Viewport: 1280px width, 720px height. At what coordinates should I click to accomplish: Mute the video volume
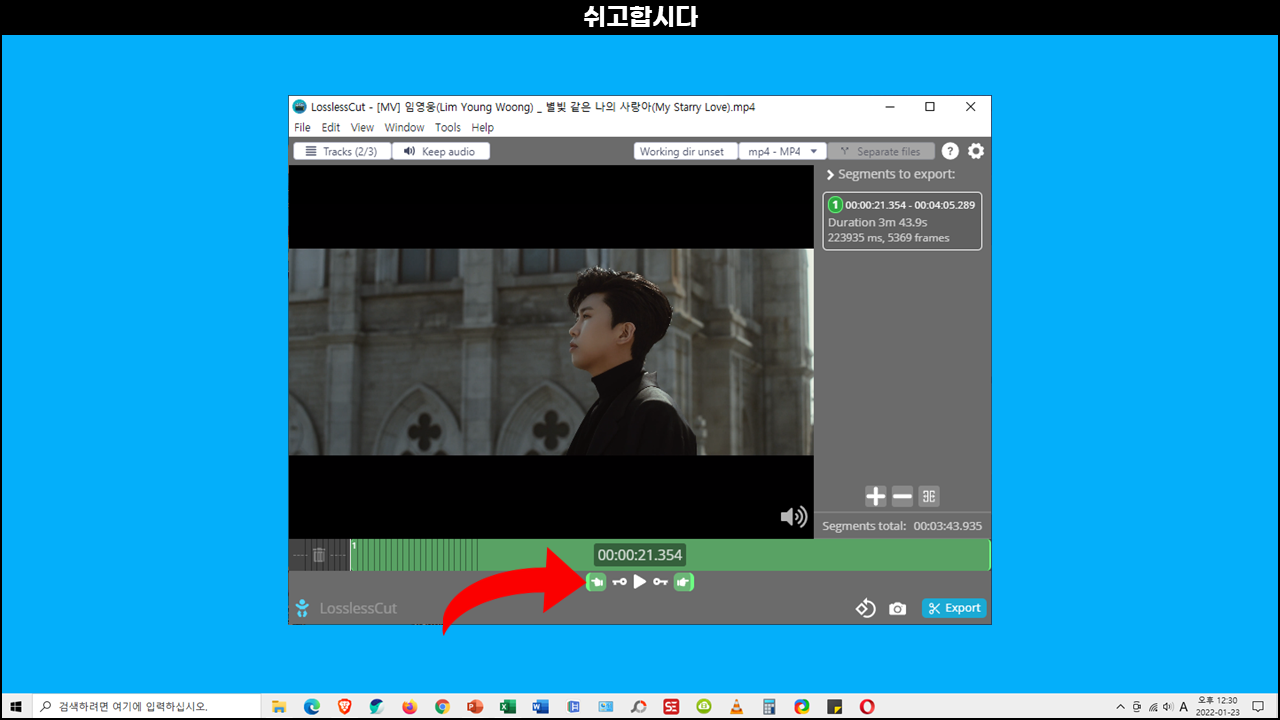coord(793,516)
